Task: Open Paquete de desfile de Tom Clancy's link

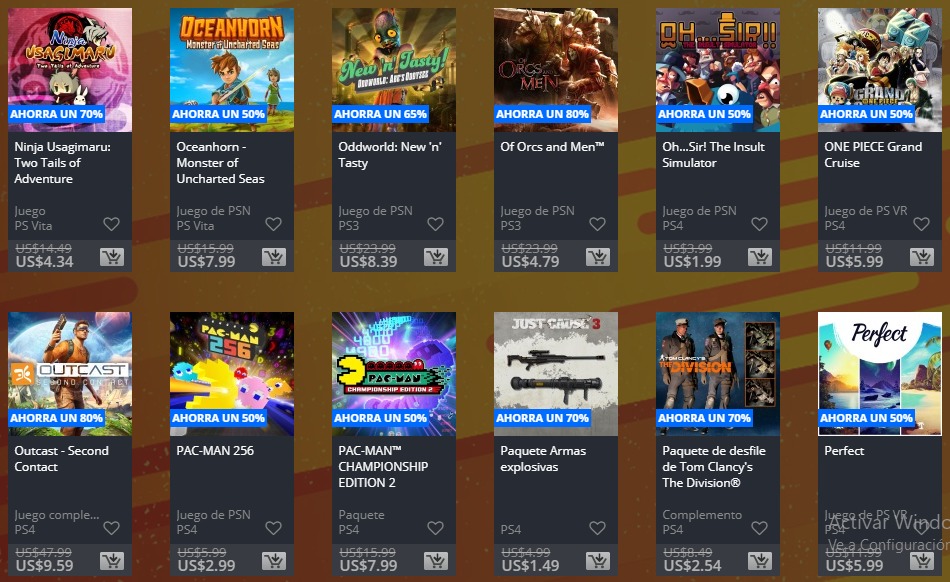Action: [714, 466]
